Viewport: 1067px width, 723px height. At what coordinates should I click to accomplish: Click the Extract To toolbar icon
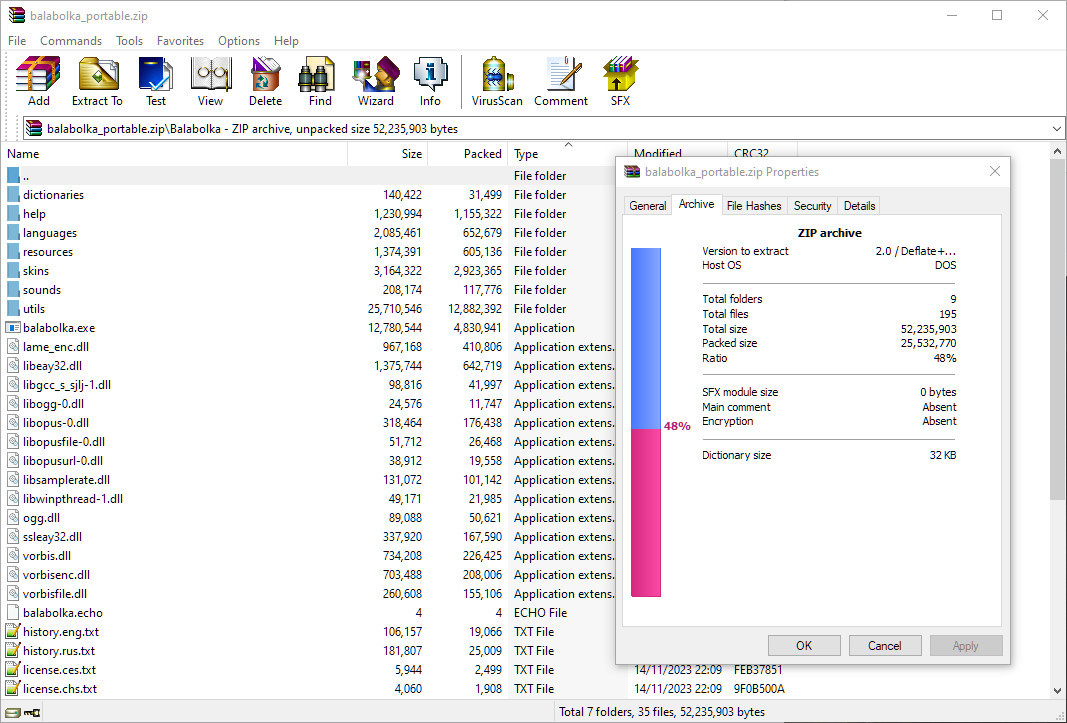[97, 74]
